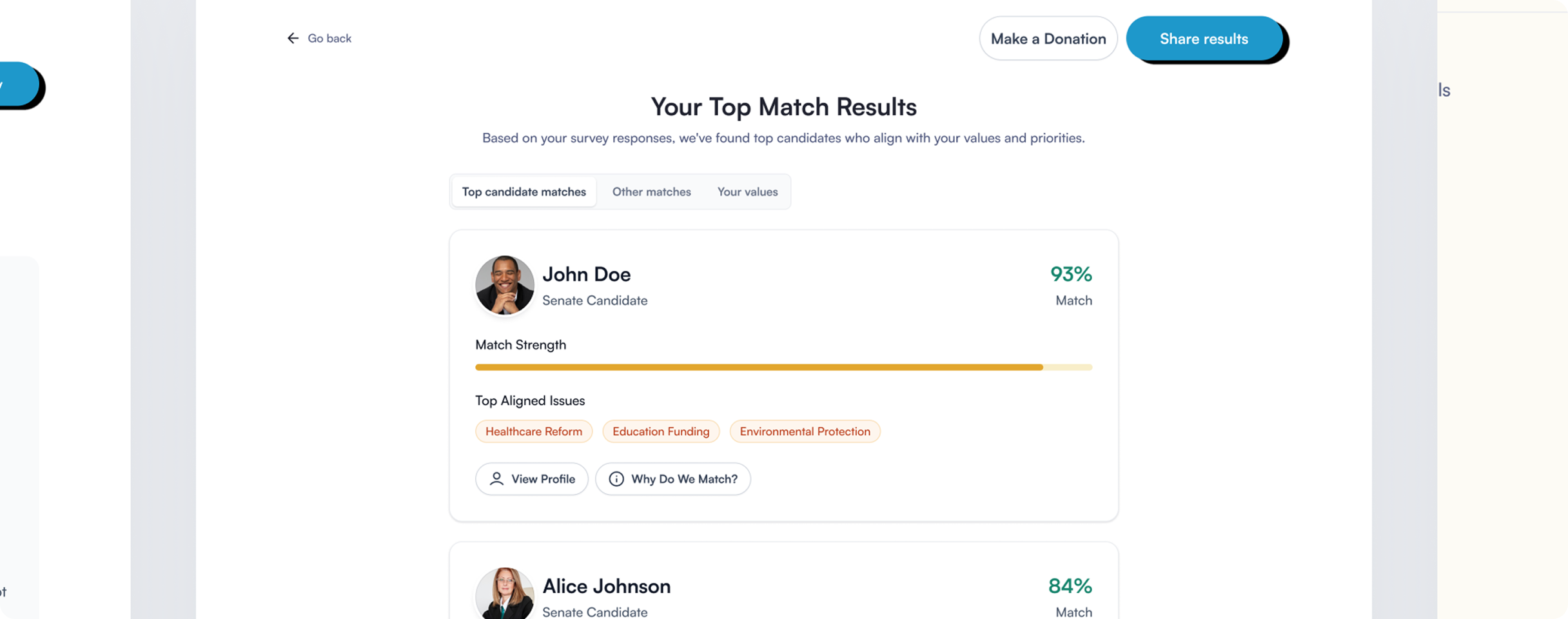Click the person icon in View Profile
Viewport: 1568px width, 619px height.
[496, 479]
